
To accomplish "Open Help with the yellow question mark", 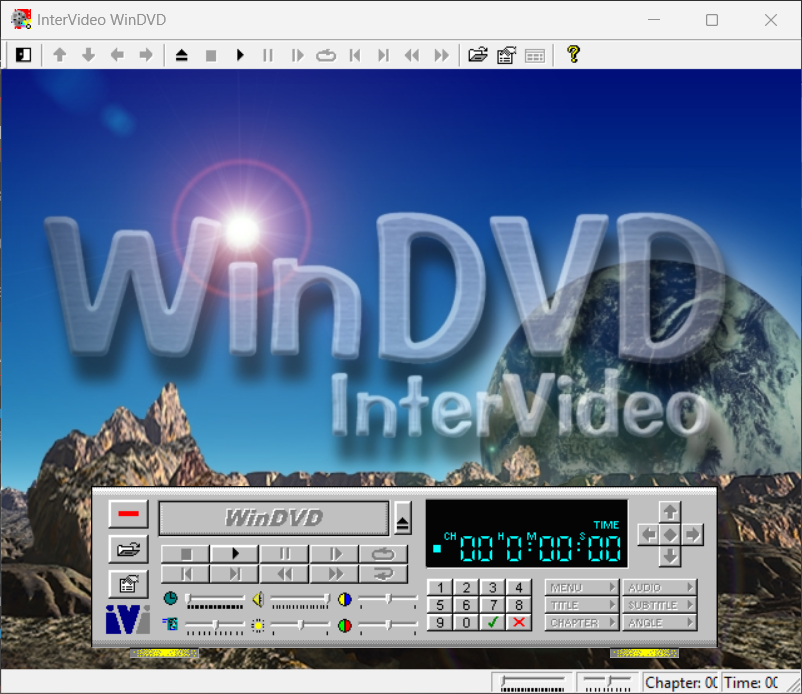I will point(573,54).
